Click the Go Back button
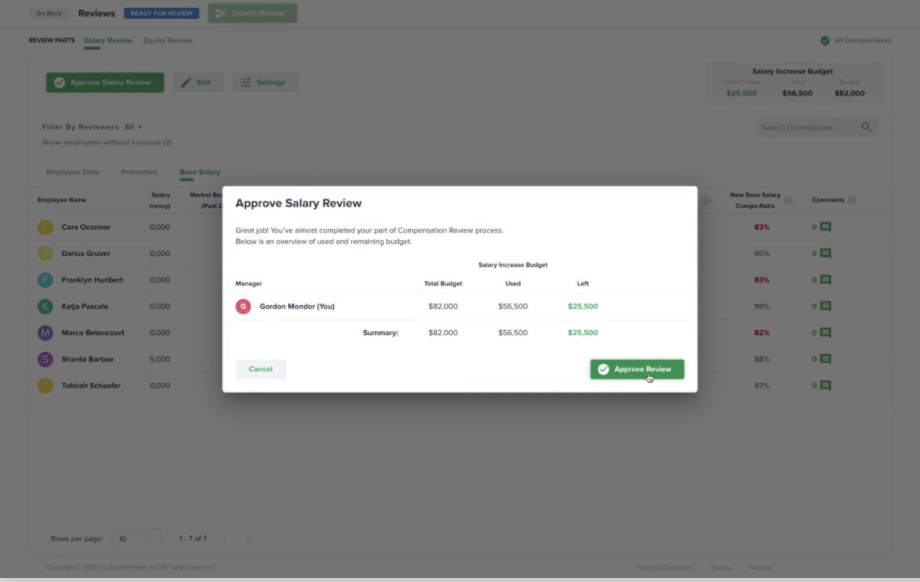The width and height of the screenshot is (920, 582). (x=48, y=13)
